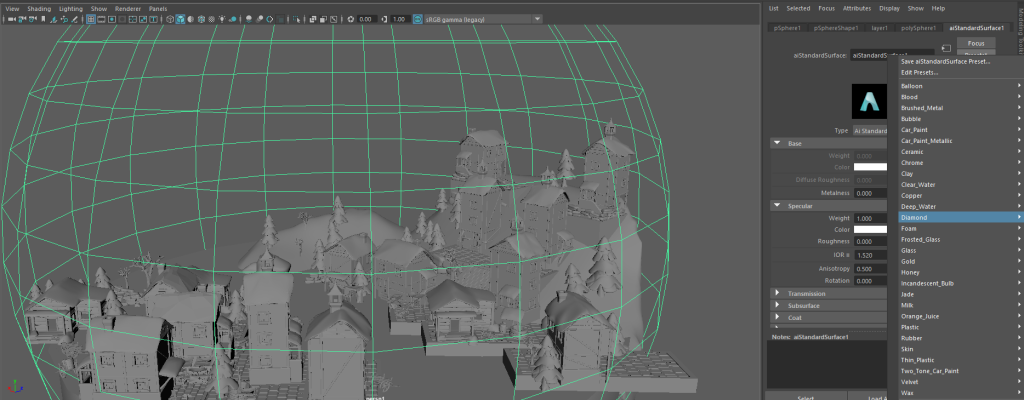Click the Arnold material swatch thumbnail

click(869, 101)
